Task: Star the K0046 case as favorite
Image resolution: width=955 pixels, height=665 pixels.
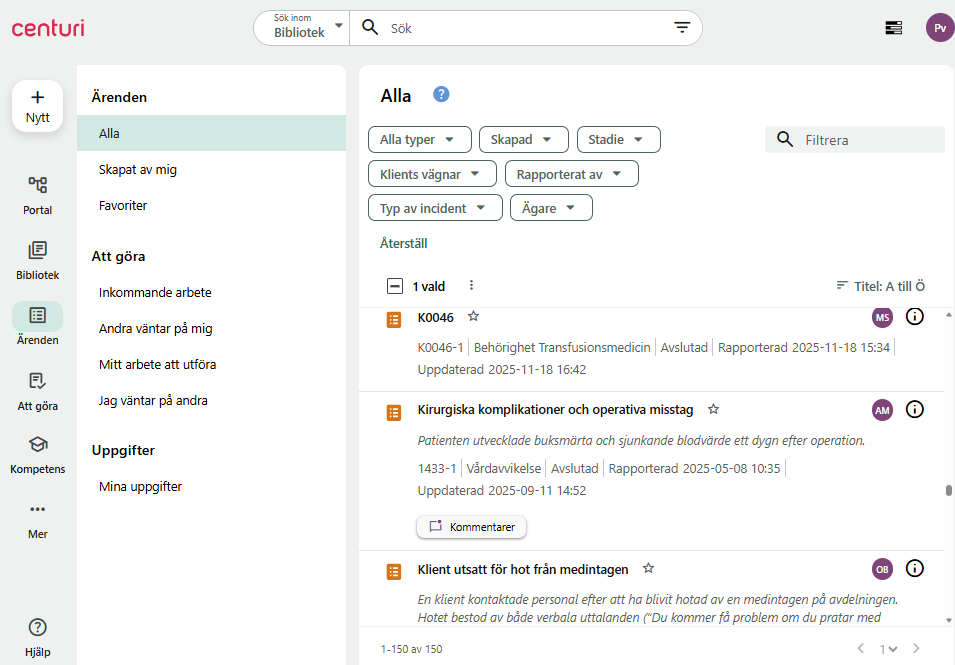Action: click(x=474, y=317)
